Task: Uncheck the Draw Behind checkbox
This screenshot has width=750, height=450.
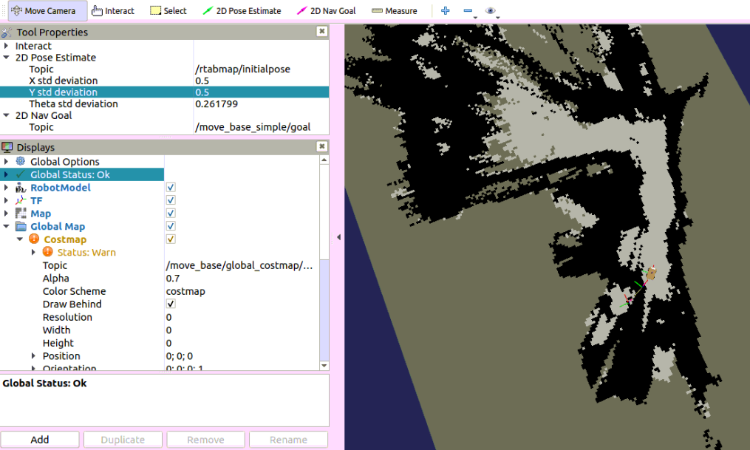Action: (171, 304)
